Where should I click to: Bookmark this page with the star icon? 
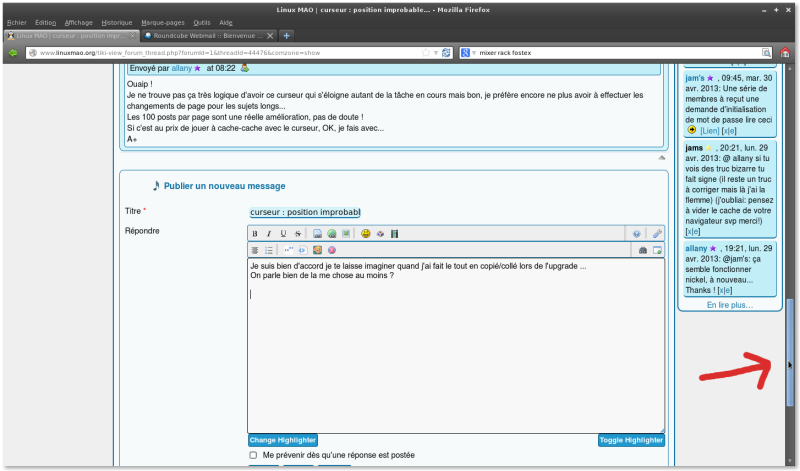426,53
